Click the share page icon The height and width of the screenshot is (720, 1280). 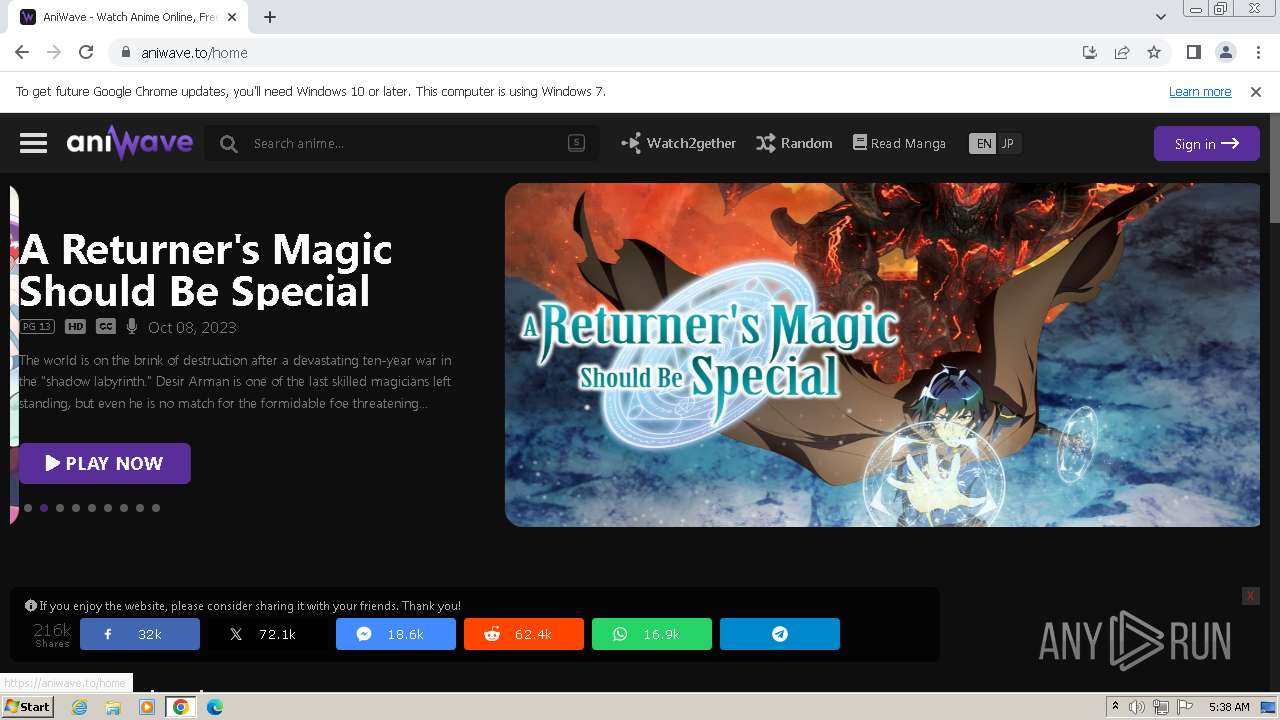1122,52
